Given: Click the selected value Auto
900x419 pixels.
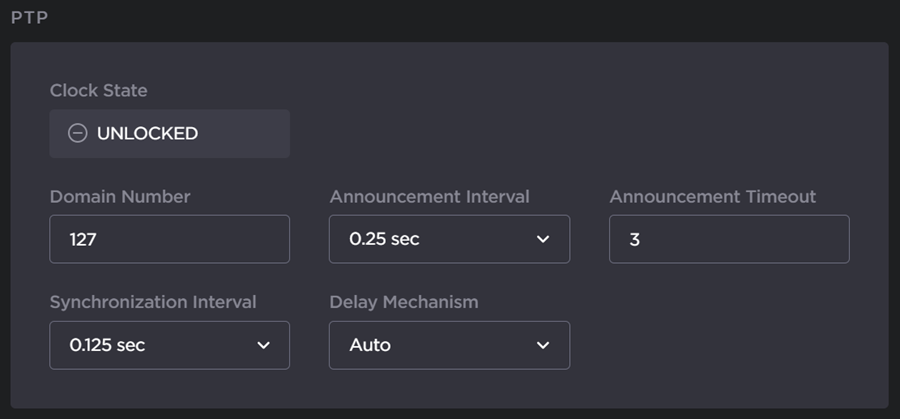Looking at the screenshot, I should click(370, 345).
